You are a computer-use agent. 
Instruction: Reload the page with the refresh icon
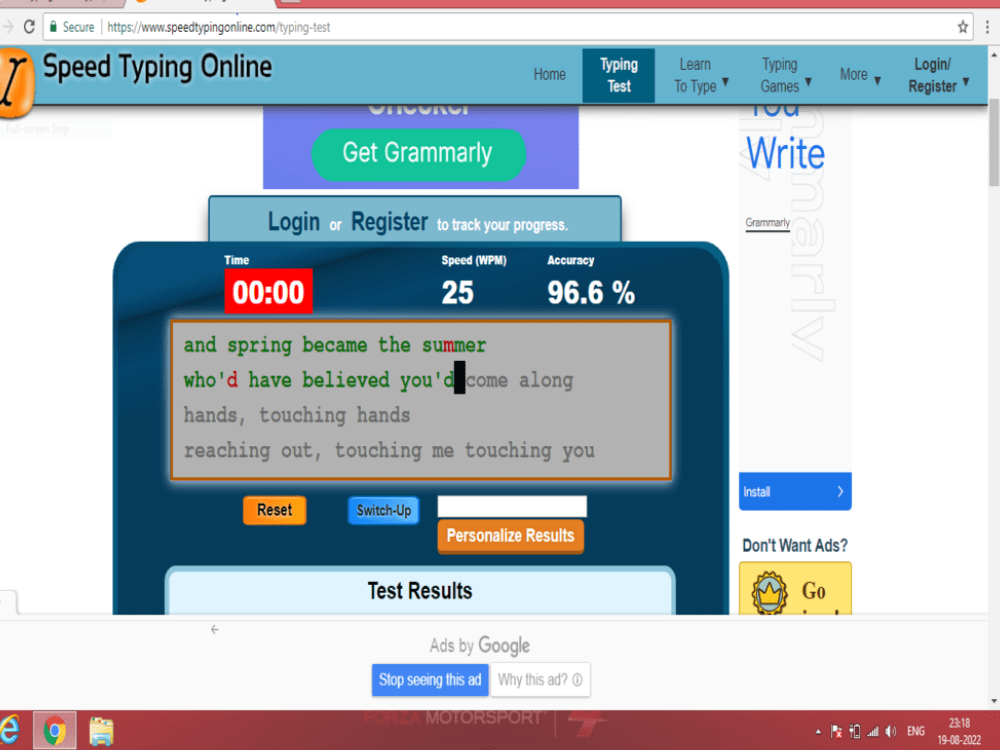click(29, 27)
